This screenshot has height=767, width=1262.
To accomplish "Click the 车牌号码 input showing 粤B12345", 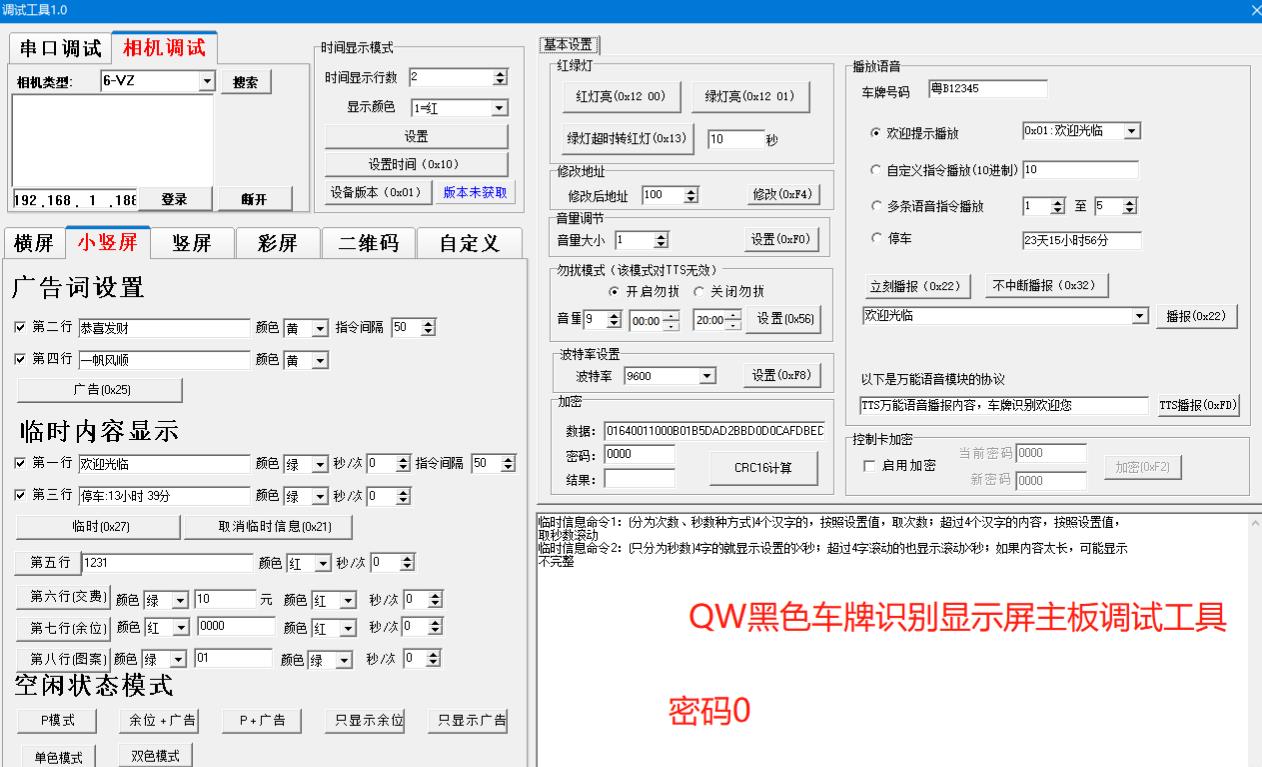I will click(990, 88).
